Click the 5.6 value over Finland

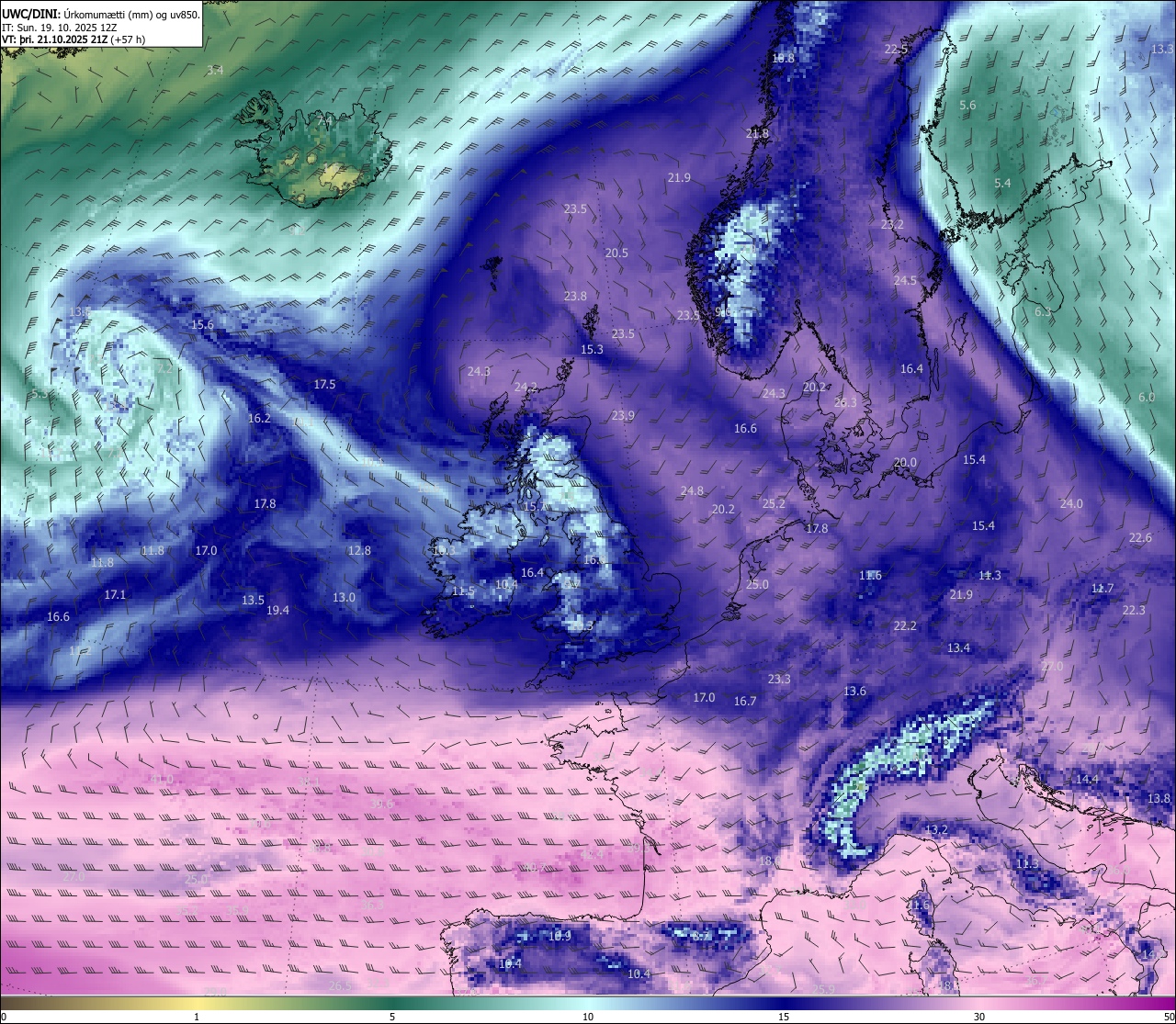[967, 105]
